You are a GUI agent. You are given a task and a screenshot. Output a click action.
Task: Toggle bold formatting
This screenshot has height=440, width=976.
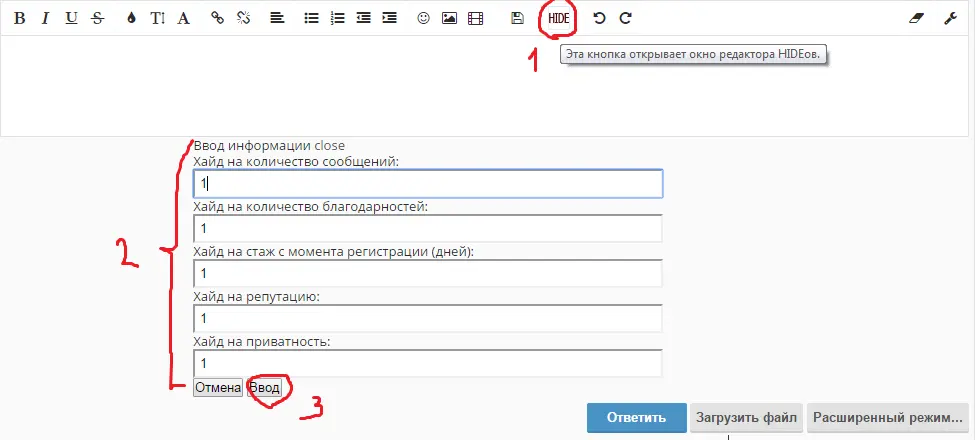click(19, 18)
